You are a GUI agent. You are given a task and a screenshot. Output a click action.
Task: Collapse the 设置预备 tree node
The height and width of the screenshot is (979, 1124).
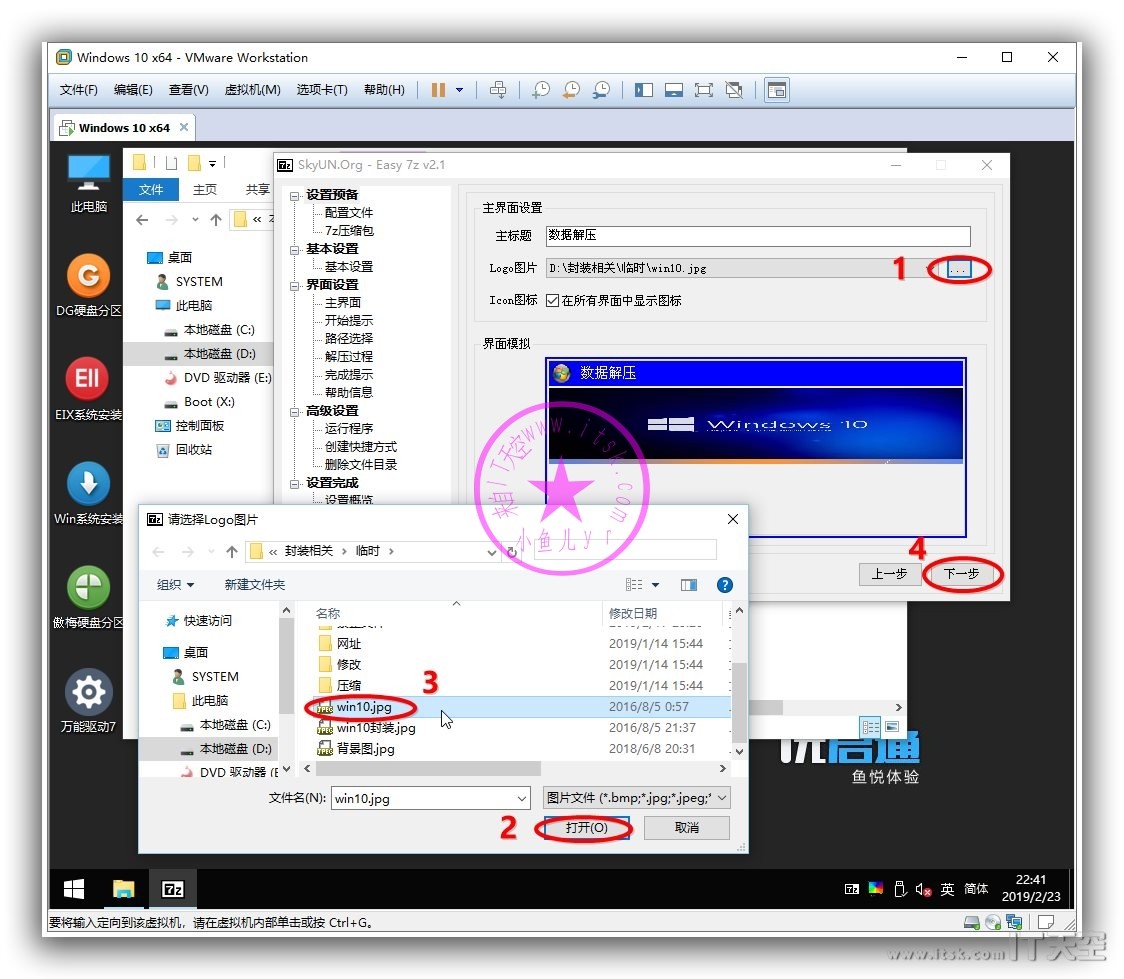click(x=295, y=196)
